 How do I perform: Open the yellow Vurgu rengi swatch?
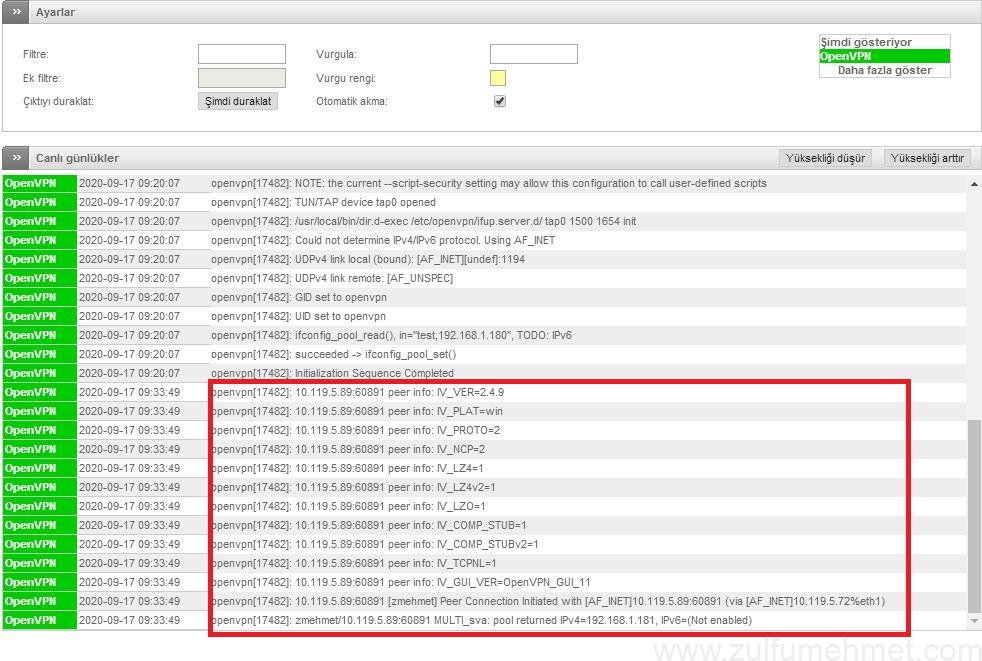pyautogui.click(x=498, y=78)
